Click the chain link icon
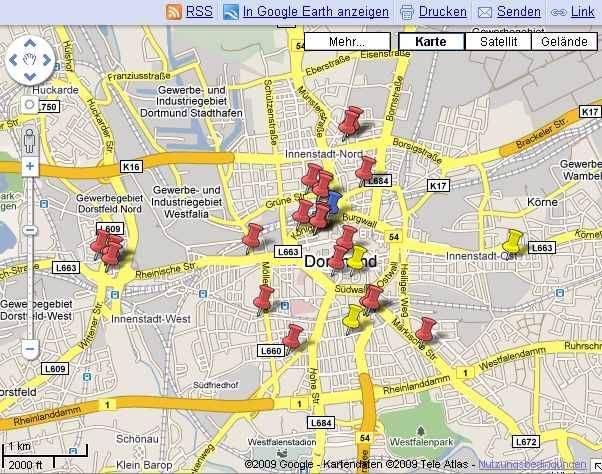Image resolution: width=602 pixels, height=474 pixels. click(559, 13)
